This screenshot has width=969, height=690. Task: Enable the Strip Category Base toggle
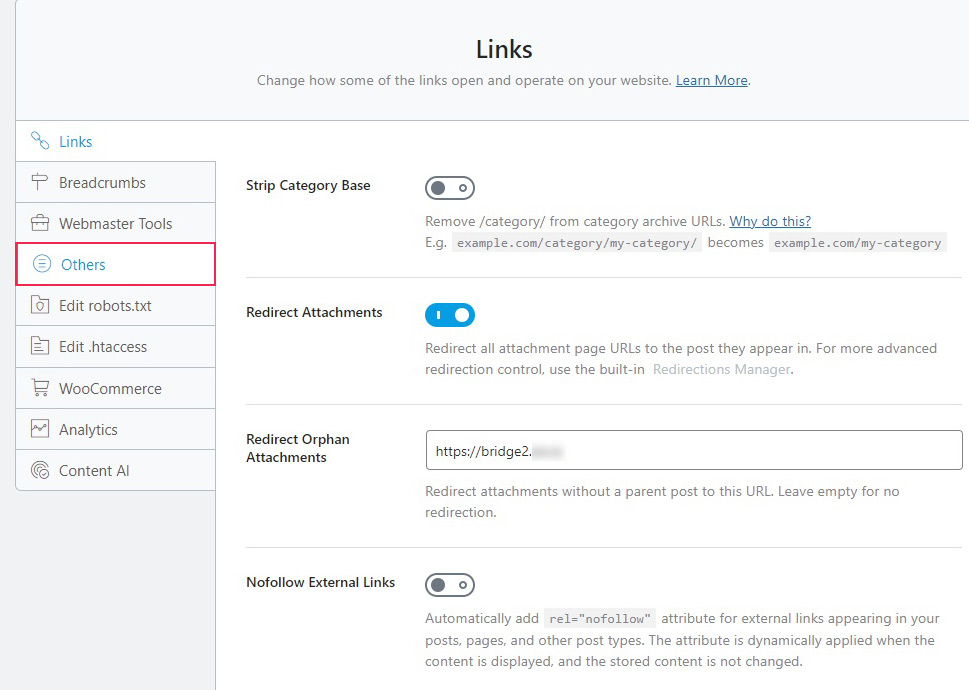click(x=449, y=188)
